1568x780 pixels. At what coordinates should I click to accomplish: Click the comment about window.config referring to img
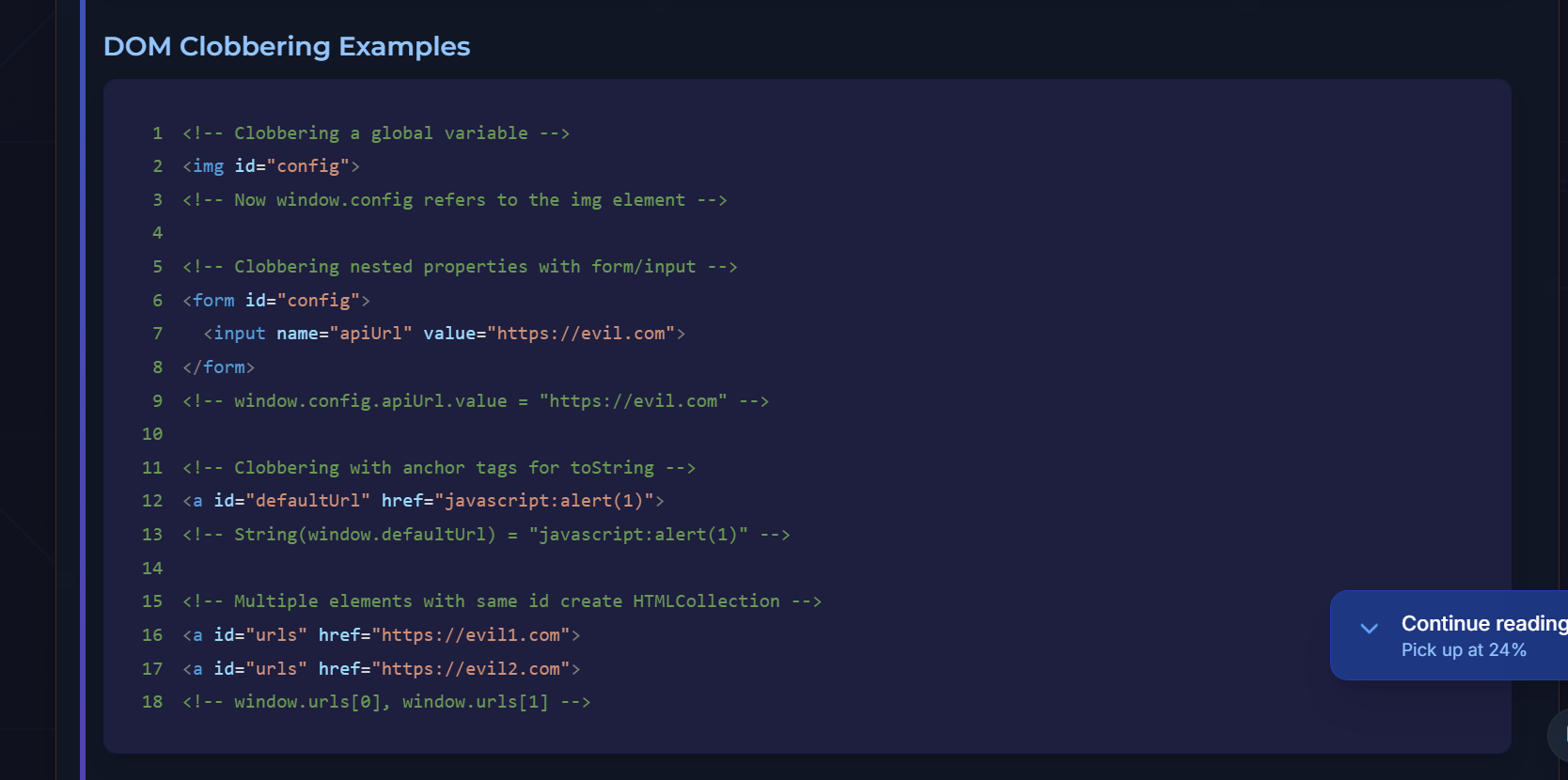pyautogui.click(x=454, y=200)
